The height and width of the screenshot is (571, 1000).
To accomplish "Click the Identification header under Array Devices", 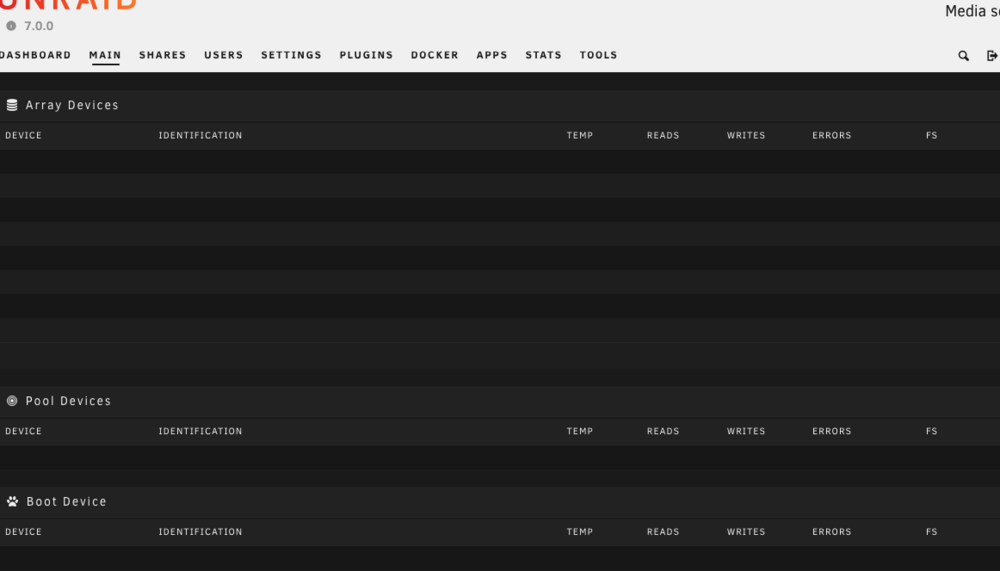I will click(200, 135).
